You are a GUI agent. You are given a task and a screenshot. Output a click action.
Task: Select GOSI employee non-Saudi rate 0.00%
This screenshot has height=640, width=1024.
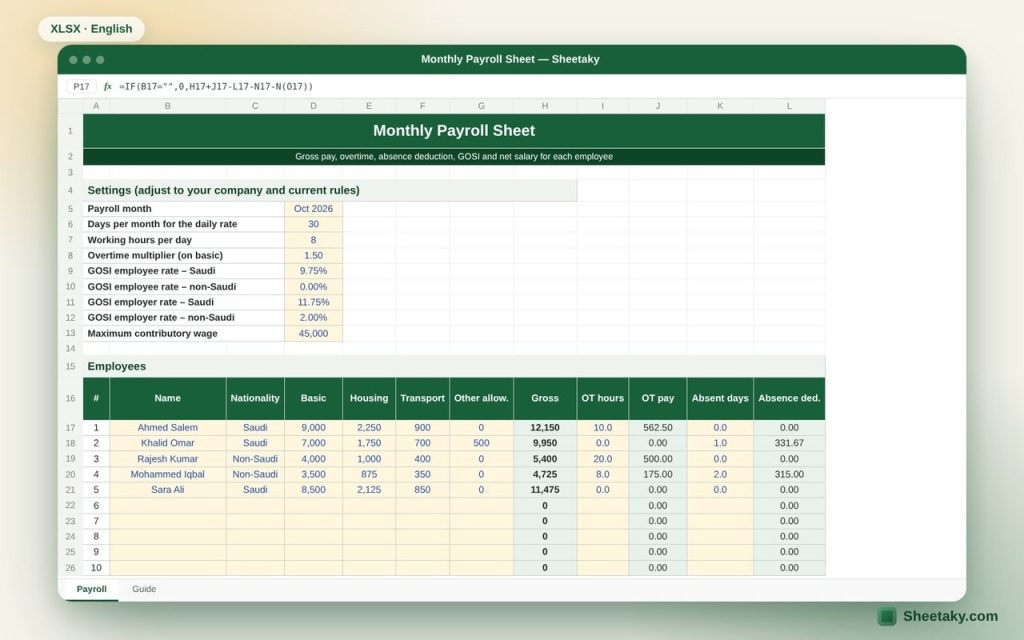point(313,287)
